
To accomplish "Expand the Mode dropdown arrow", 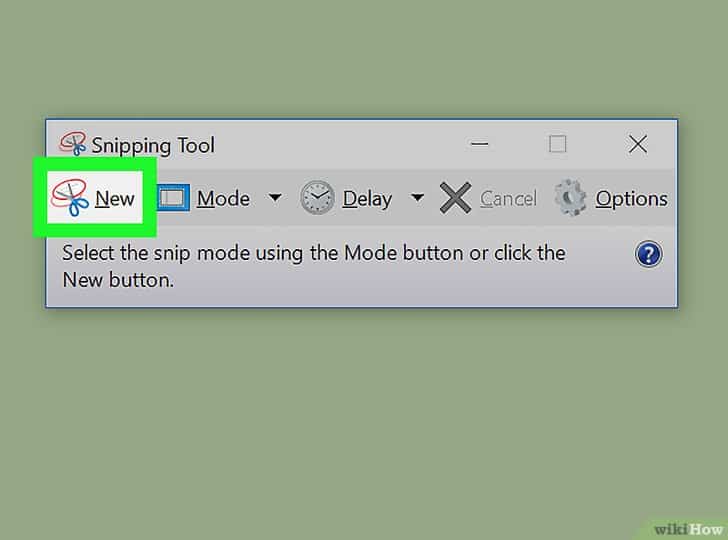I will pyautogui.click(x=274, y=198).
